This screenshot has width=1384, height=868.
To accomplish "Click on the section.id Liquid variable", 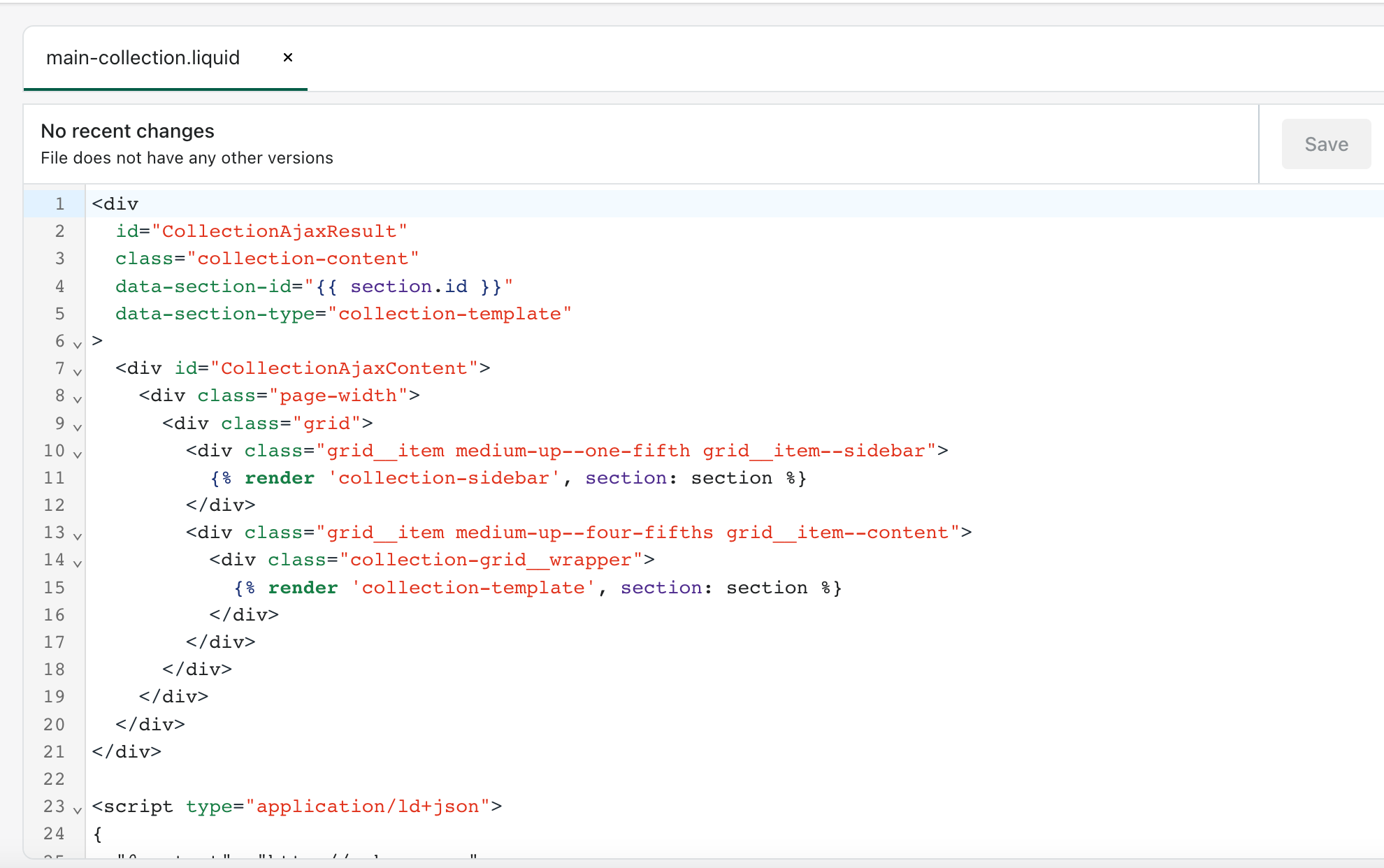I will pos(409,287).
